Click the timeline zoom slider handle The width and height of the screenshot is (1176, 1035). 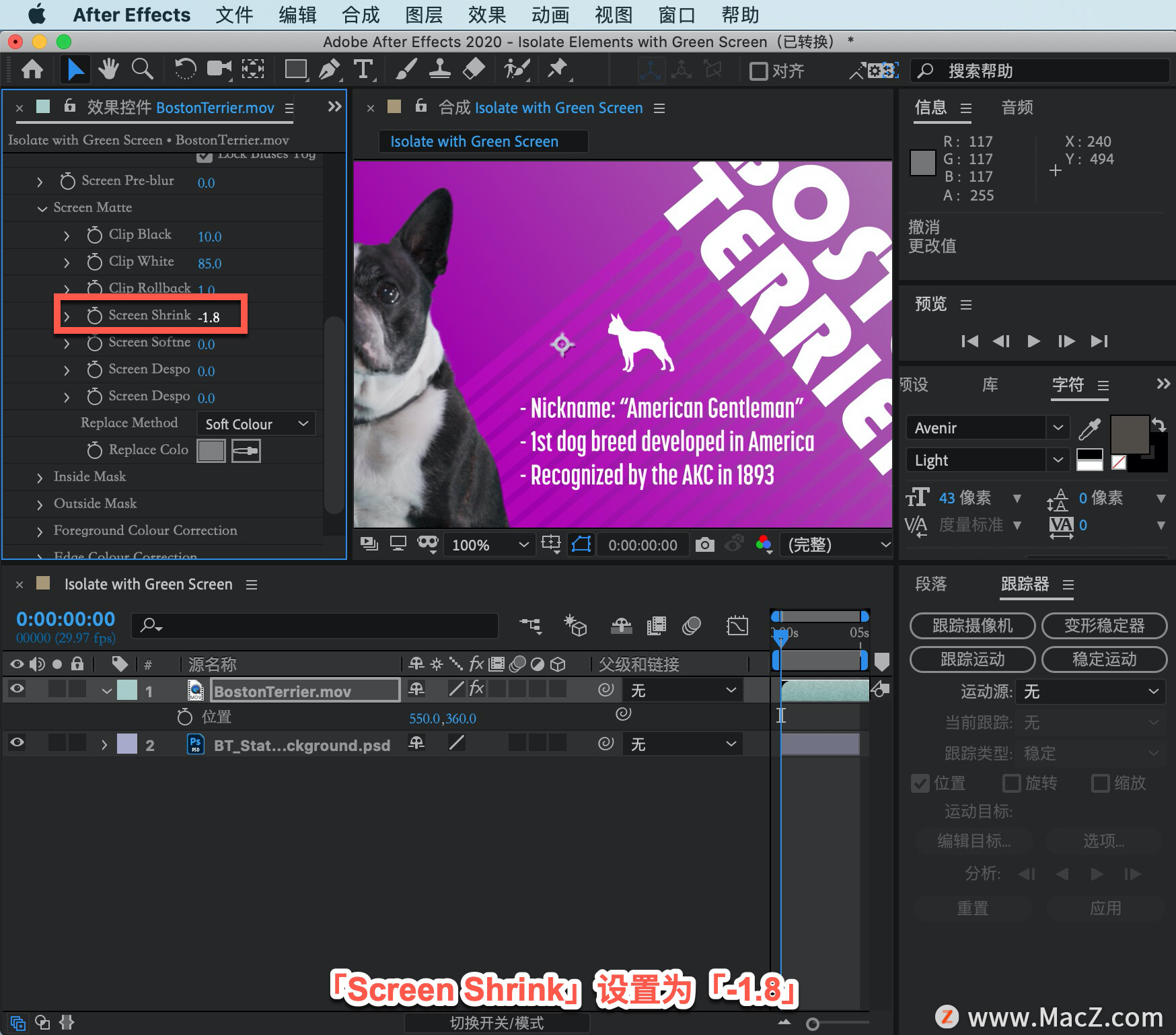click(813, 1024)
